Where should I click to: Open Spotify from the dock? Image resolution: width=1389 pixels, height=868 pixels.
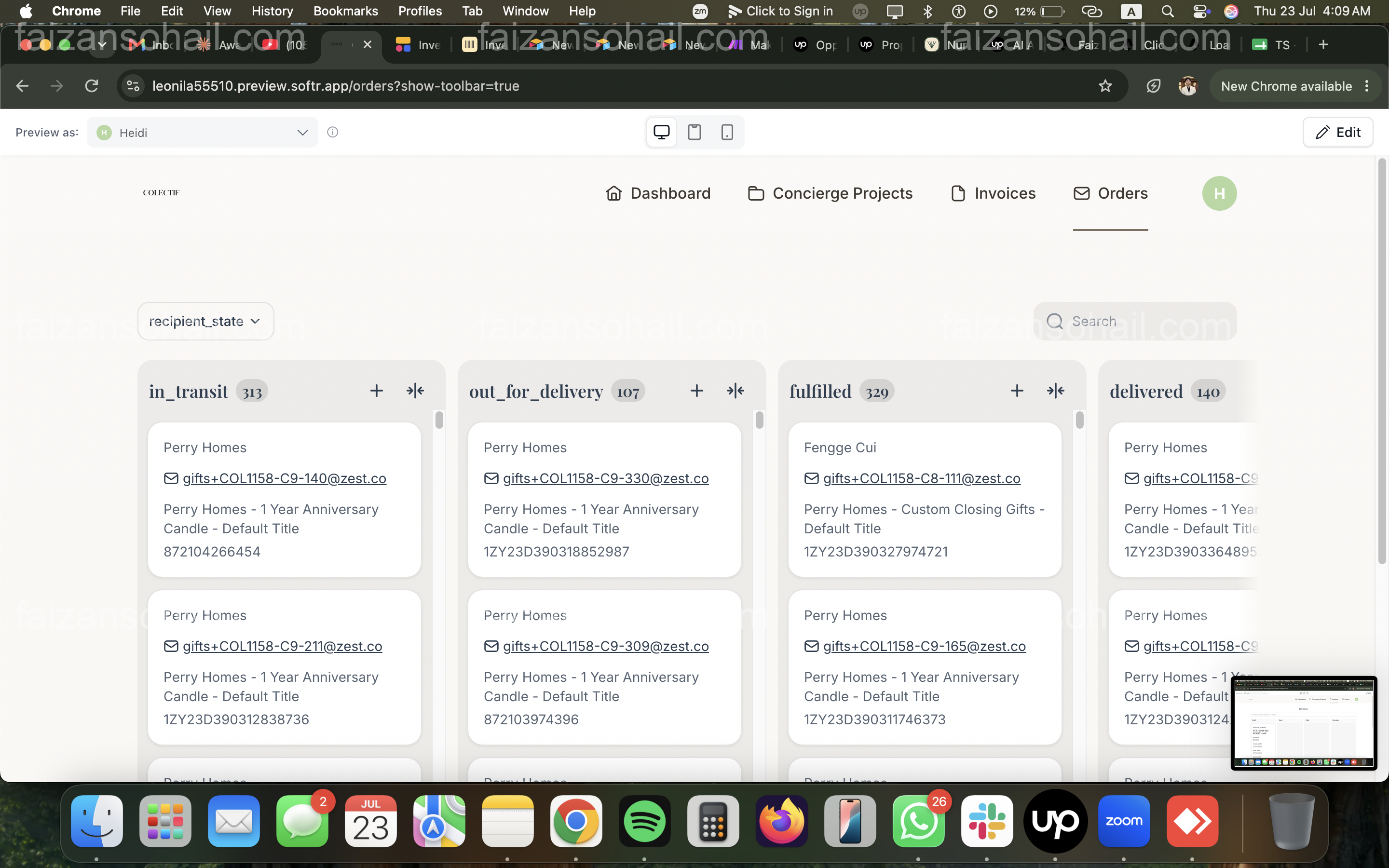(644, 821)
